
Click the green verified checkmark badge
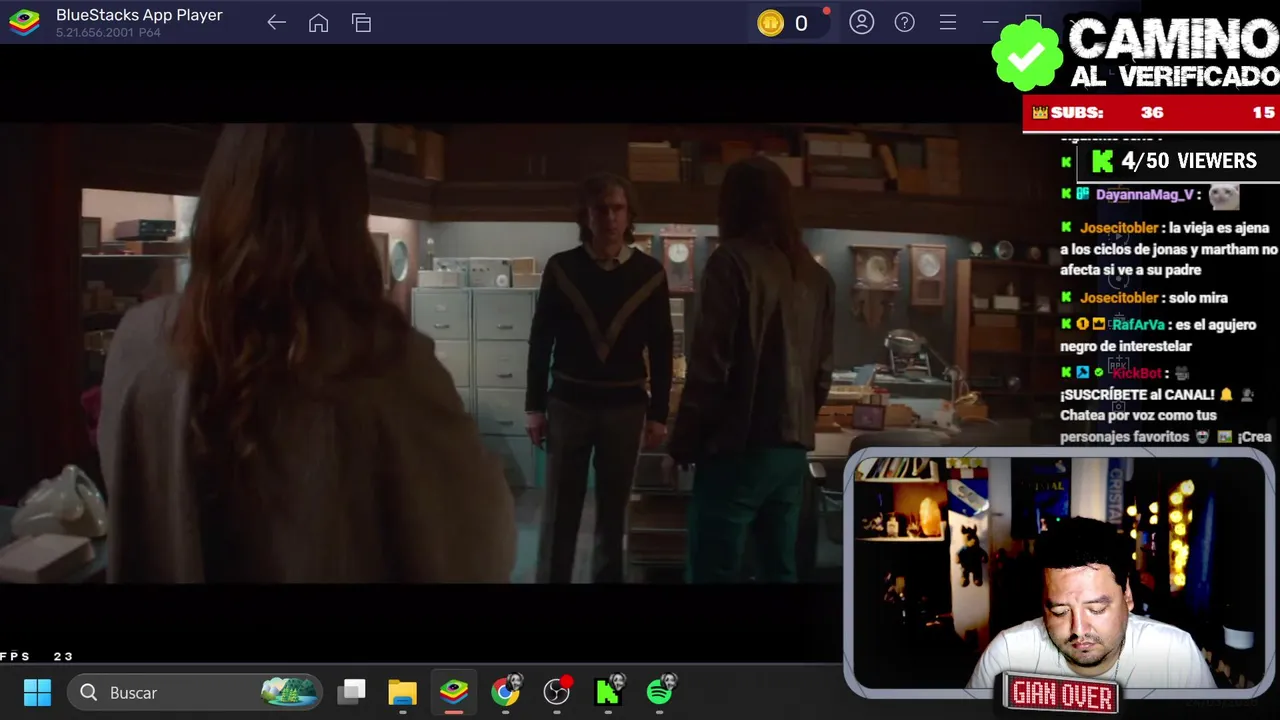(1027, 56)
